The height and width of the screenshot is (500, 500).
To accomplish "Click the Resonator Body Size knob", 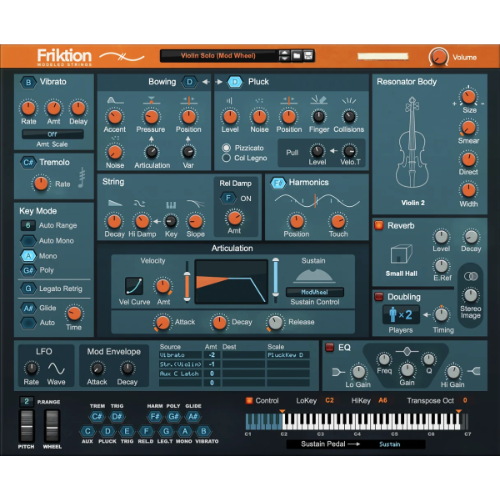I will pos(468,97).
